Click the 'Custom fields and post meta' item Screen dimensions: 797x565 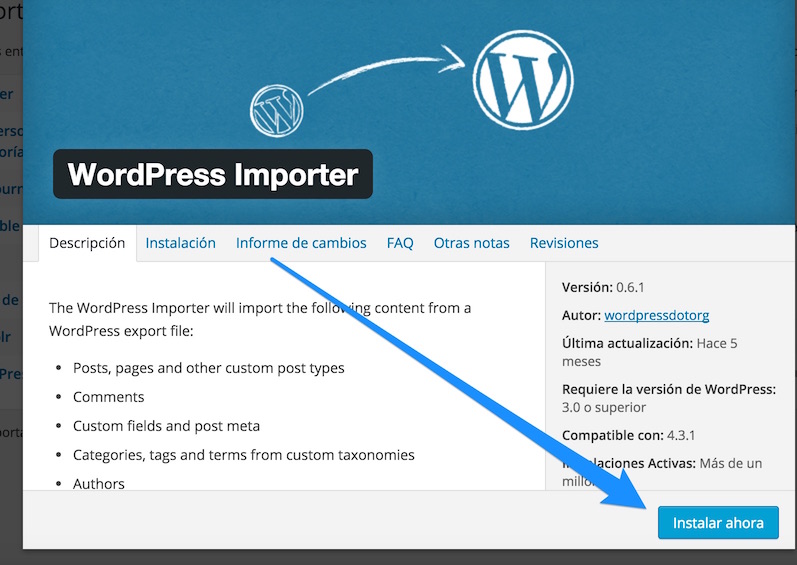coord(166,426)
